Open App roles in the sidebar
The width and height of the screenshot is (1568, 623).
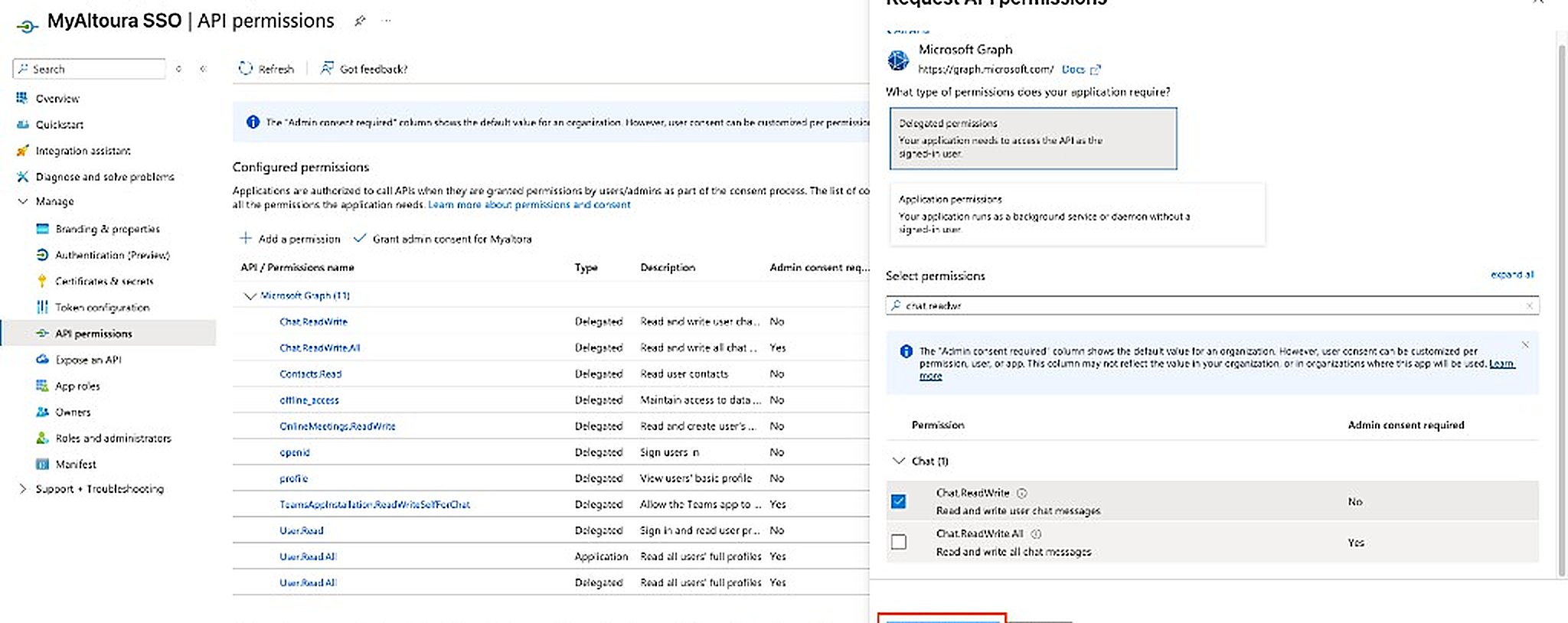(77, 386)
